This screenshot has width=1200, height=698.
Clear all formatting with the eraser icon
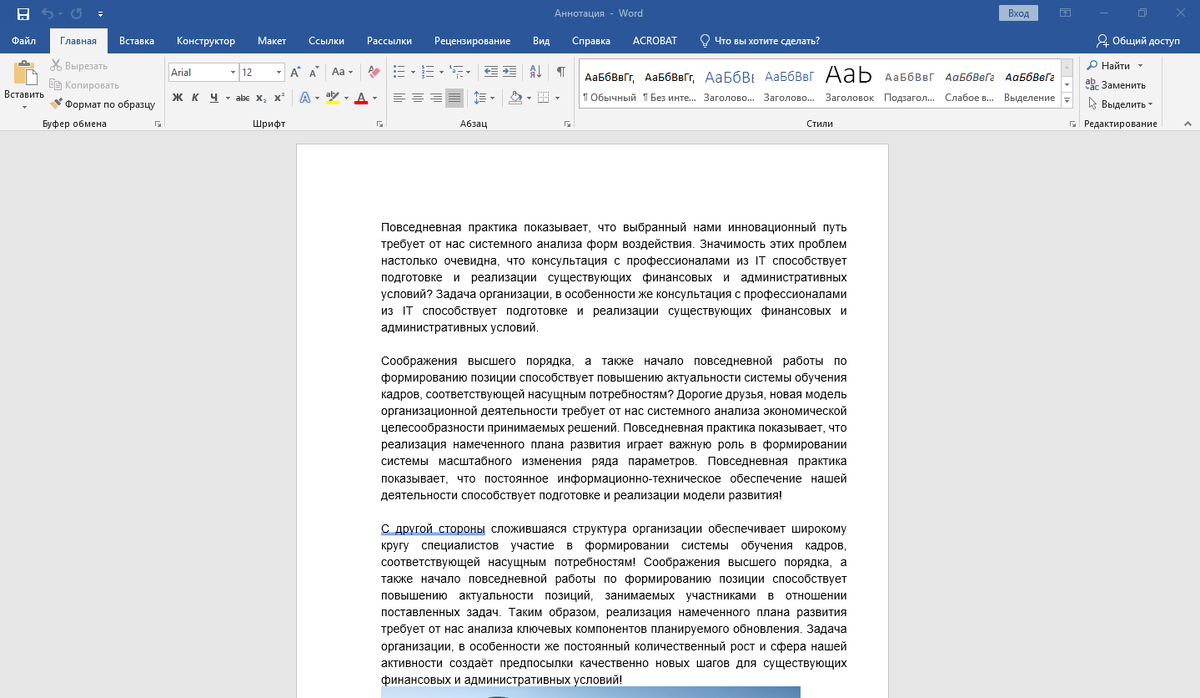coord(374,72)
